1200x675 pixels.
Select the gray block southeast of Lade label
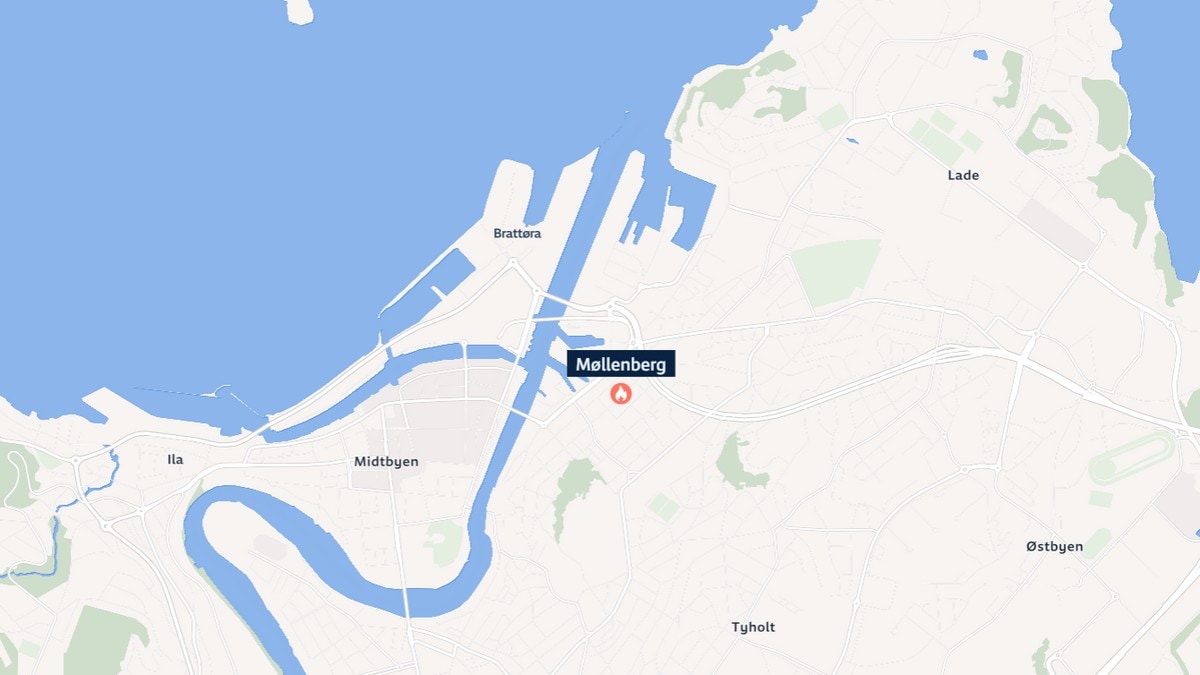tap(1058, 230)
